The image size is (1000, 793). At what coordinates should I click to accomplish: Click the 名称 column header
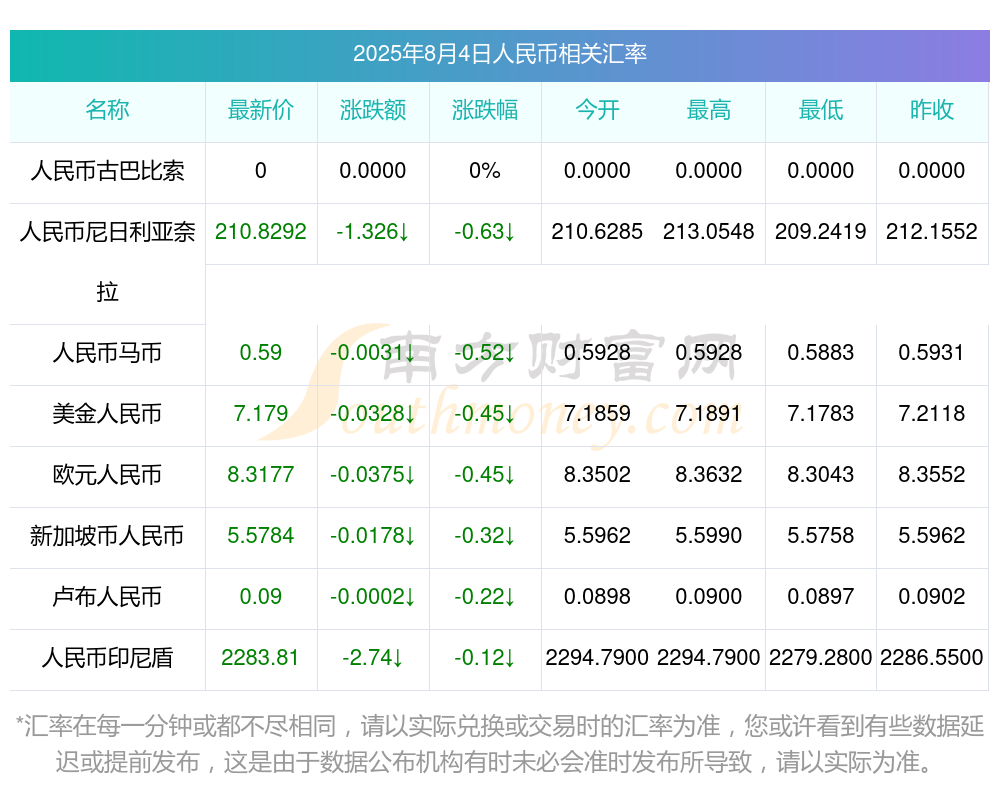coord(107,110)
